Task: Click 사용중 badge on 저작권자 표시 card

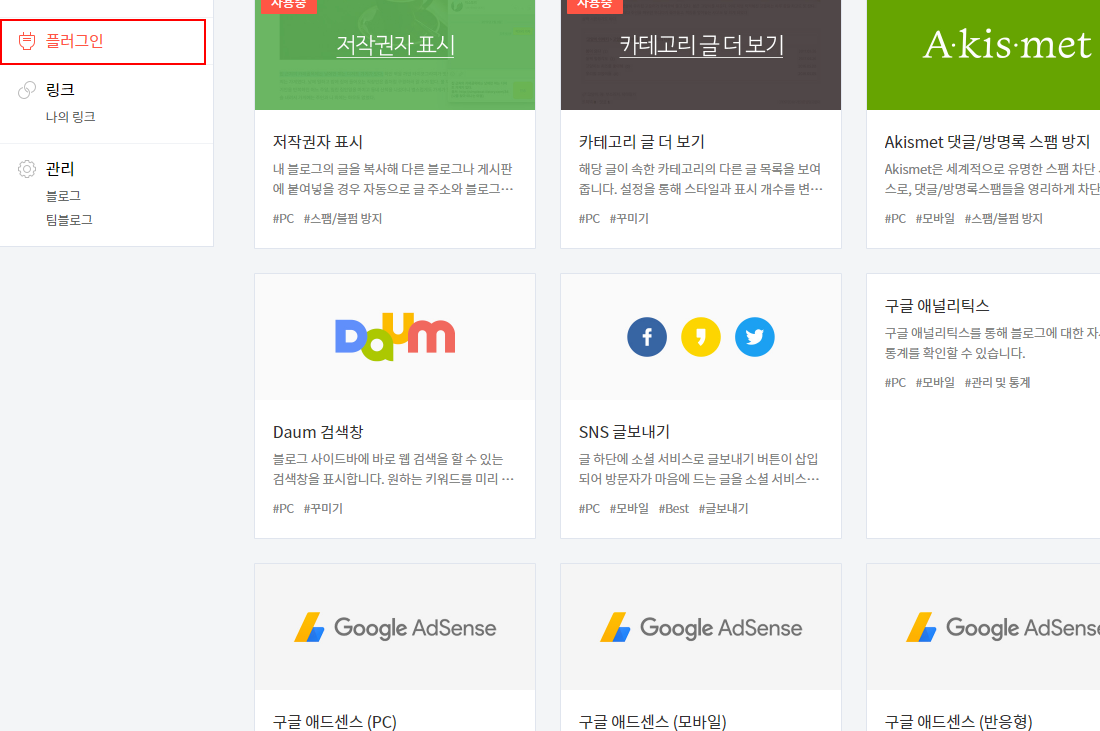Action: click(x=288, y=6)
